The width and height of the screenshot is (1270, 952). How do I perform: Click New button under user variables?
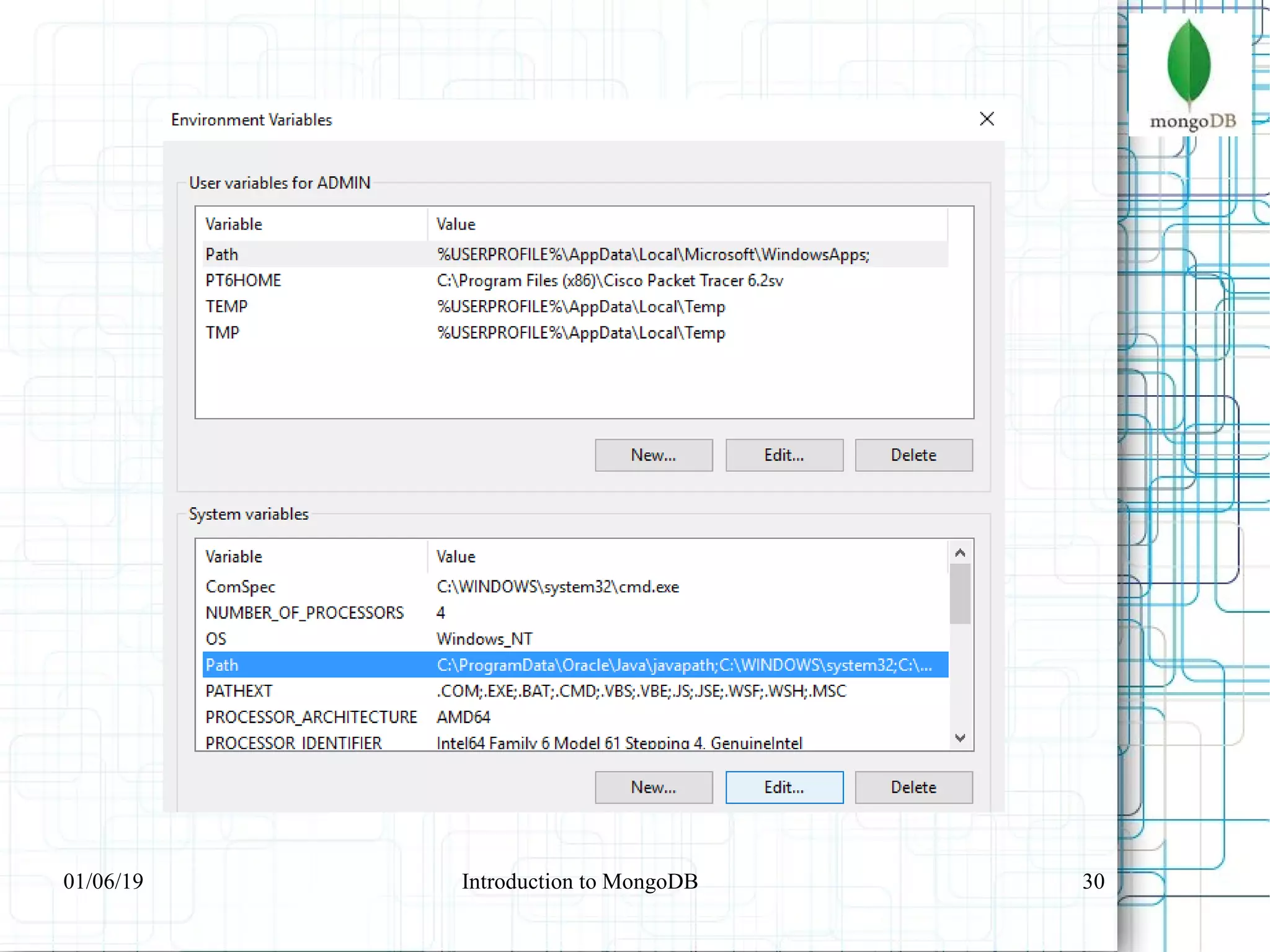[653, 455]
